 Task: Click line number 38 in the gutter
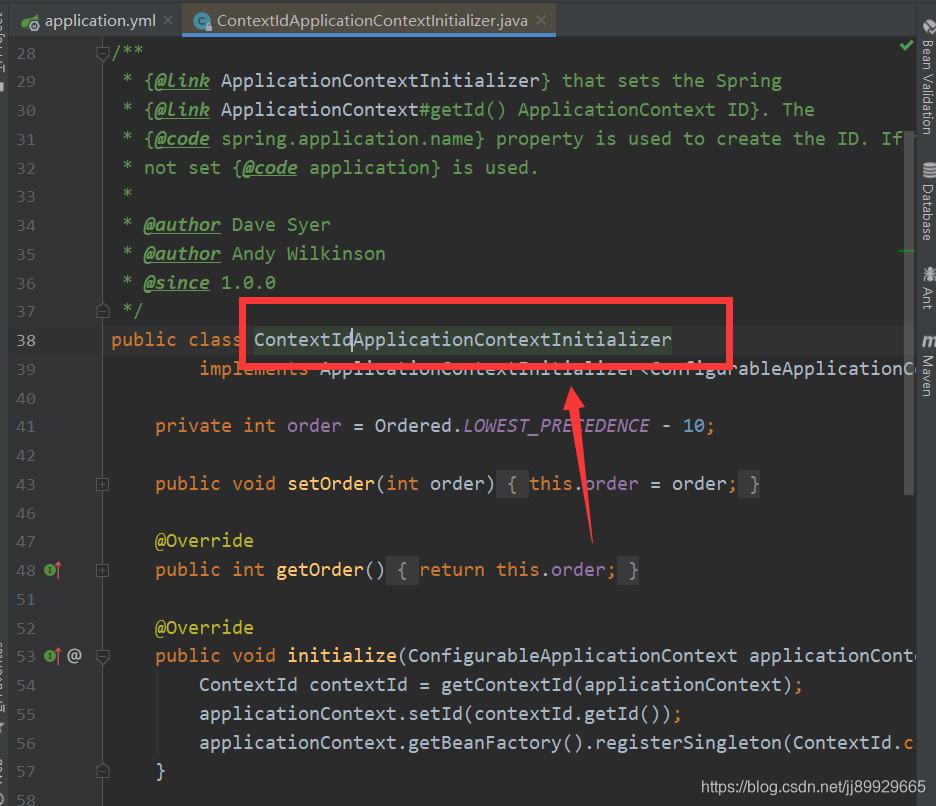point(26,340)
